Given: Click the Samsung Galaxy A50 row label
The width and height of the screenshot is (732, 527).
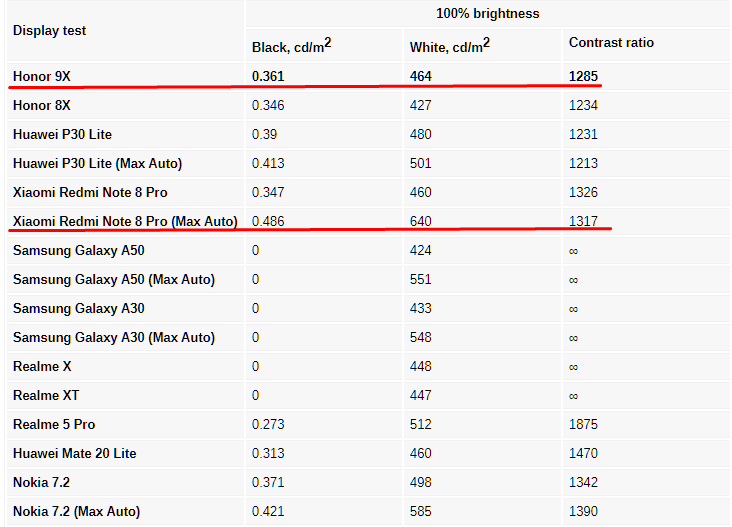Looking at the screenshot, I should point(78,251).
